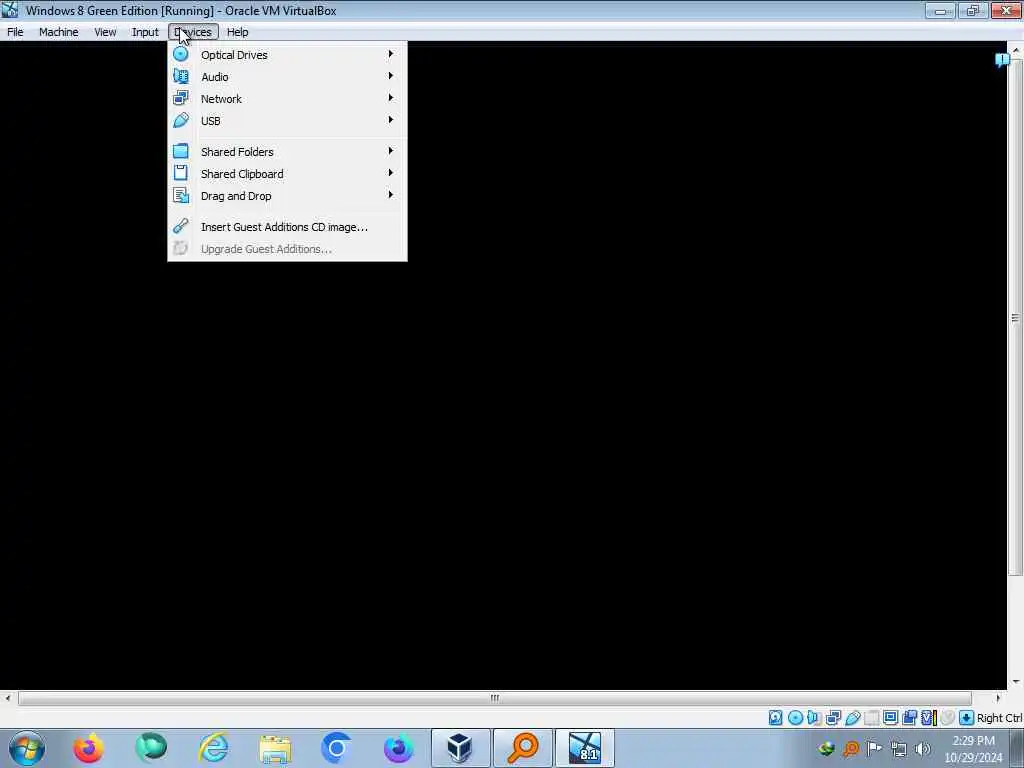Open the Optical Drives submenu

(x=287, y=55)
